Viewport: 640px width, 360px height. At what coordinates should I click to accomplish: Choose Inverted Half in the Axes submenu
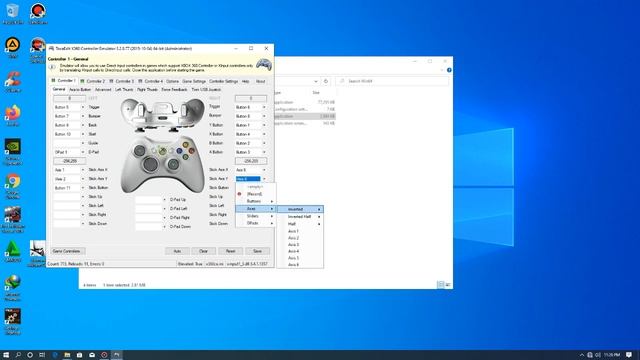[300, 216]
